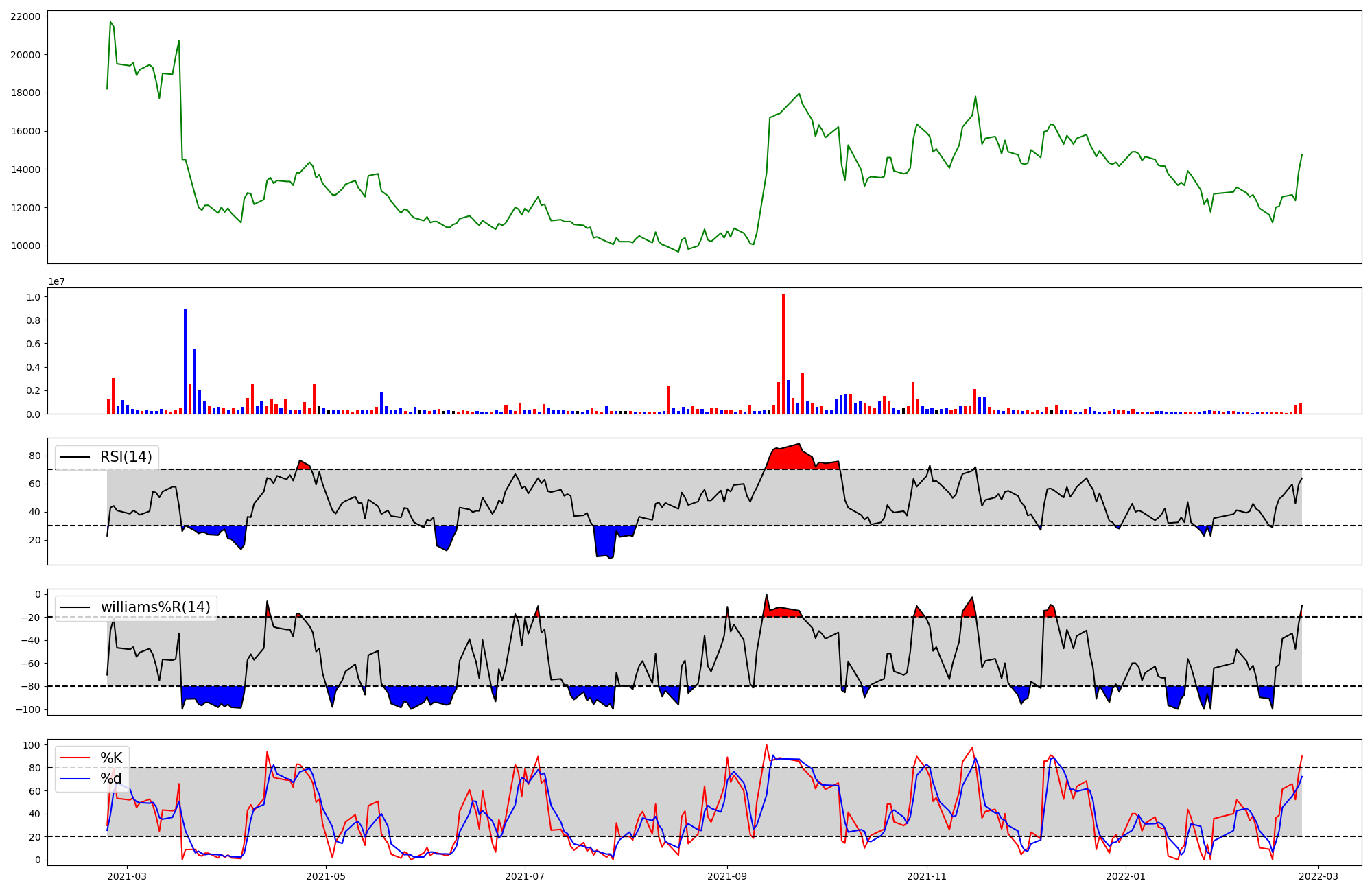Click the large red RSI overbought filled area

click(x=789, y=458)
